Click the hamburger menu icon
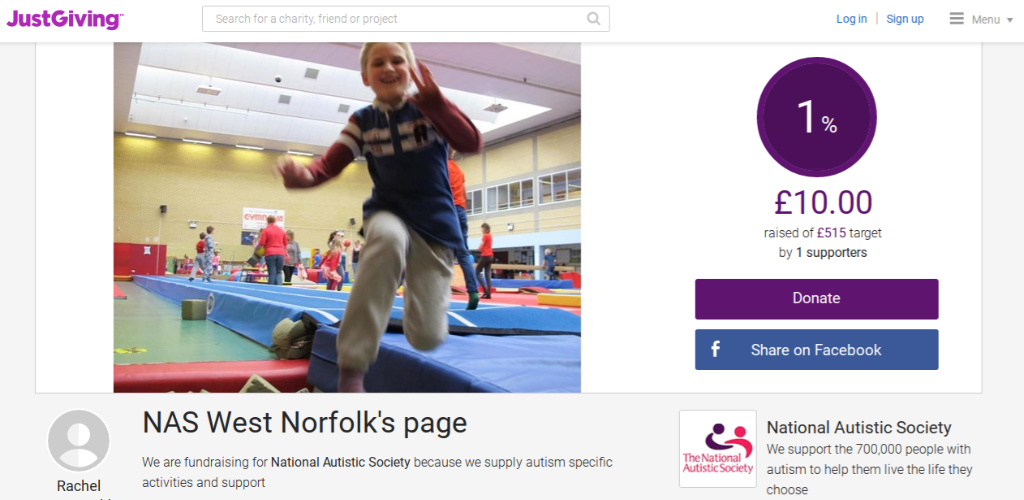This screenshot has height=500, width=1024. pyautogui.click(x=957, y=19)
